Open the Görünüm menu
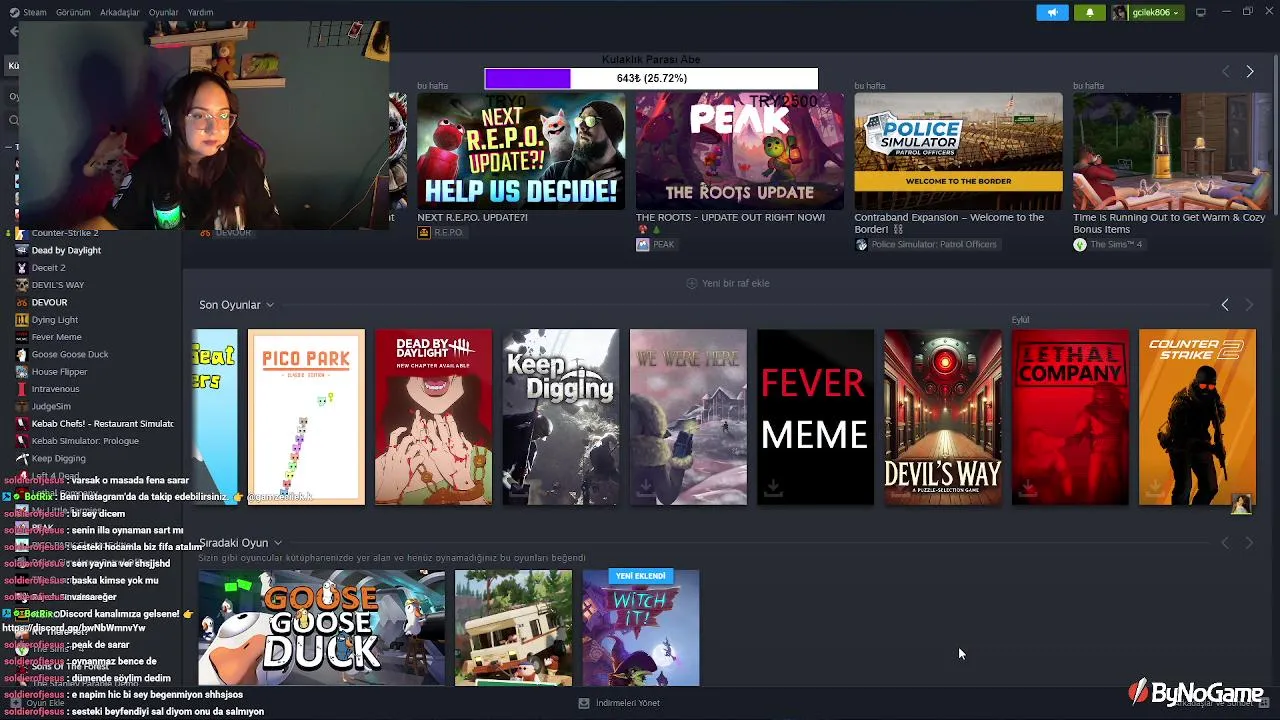Screen dimensions: 1280x720 click(73, 12)
